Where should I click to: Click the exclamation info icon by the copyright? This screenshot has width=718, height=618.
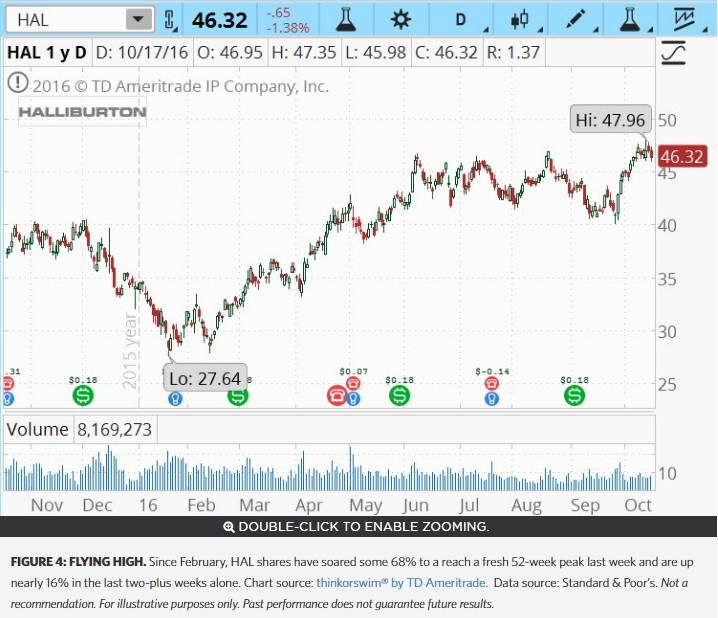tap(18, 82)
